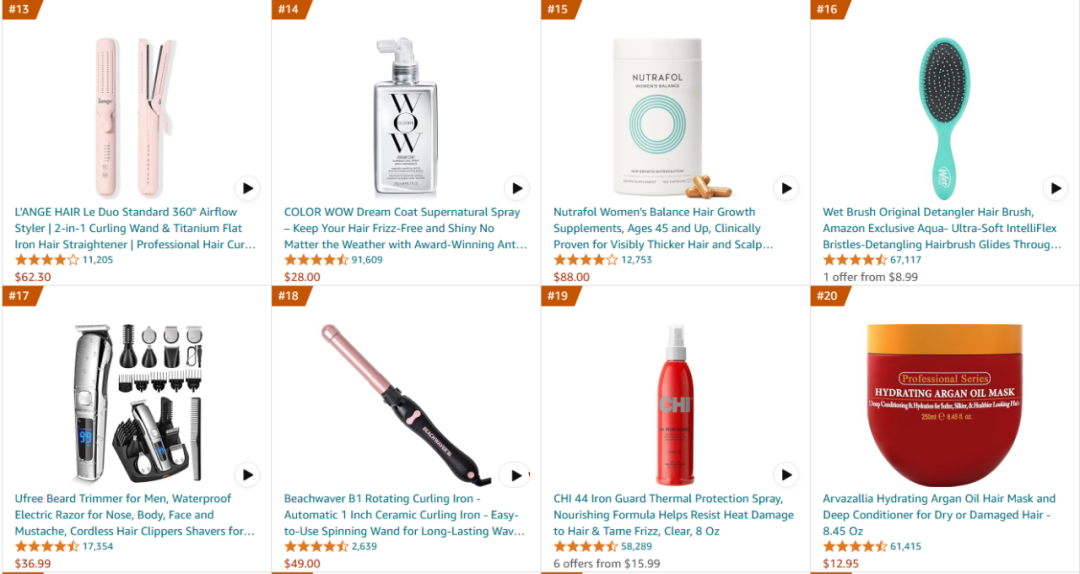The width and height of the screenshot is (1080, 574).
Task: Open the Arvazallia Hydrating Argan Oil Mask image
Action: pyautogui.click(x=944, y=405)
